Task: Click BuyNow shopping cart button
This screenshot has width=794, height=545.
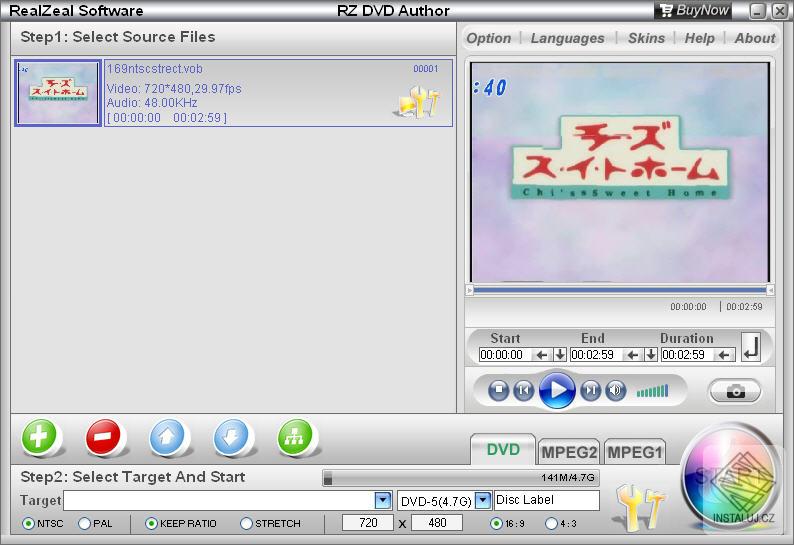Action: 694,10
